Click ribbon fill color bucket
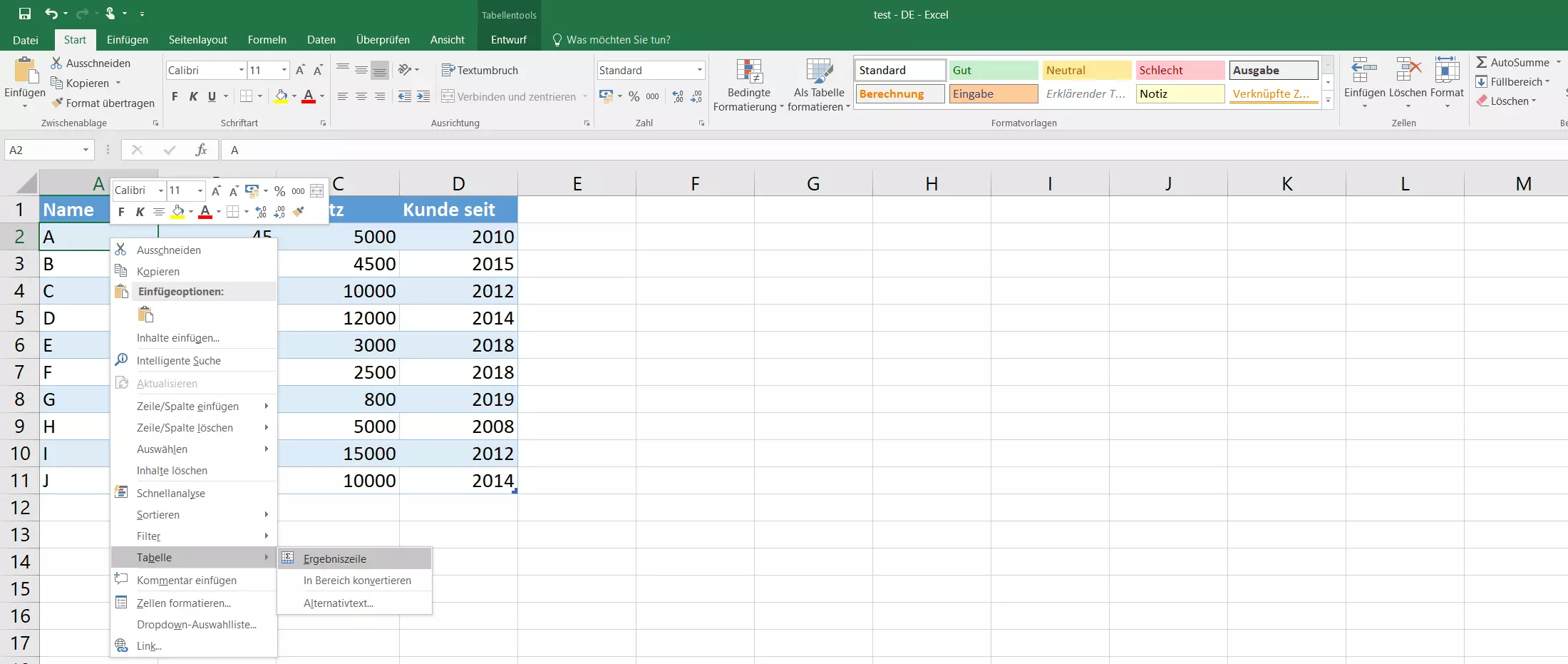This screenshot has height=664, width=1568. click(x=282, y=96)
